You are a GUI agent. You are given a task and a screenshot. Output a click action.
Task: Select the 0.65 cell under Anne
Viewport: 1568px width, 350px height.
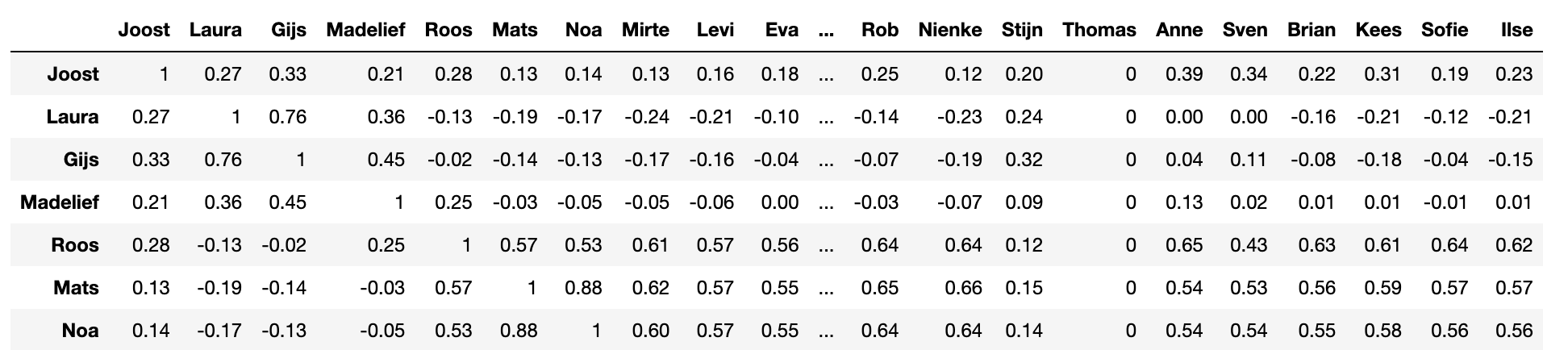(1184, 245)
